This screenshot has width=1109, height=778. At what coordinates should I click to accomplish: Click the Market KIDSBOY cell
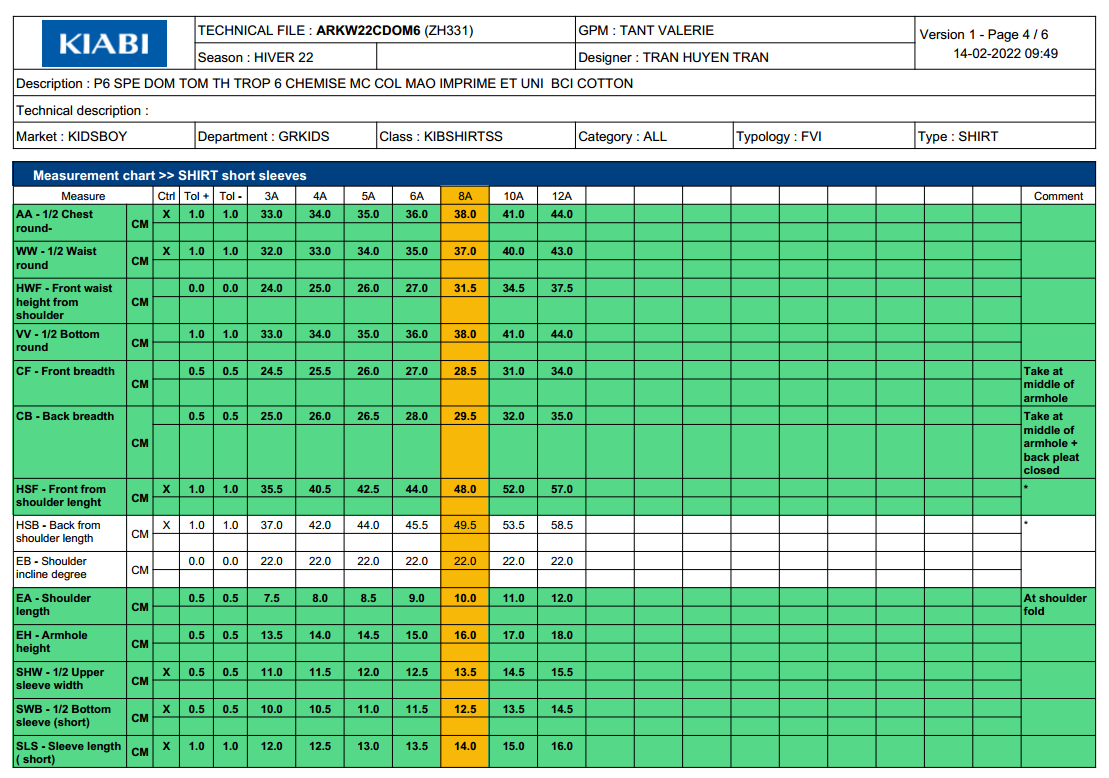tap(60, 135)
